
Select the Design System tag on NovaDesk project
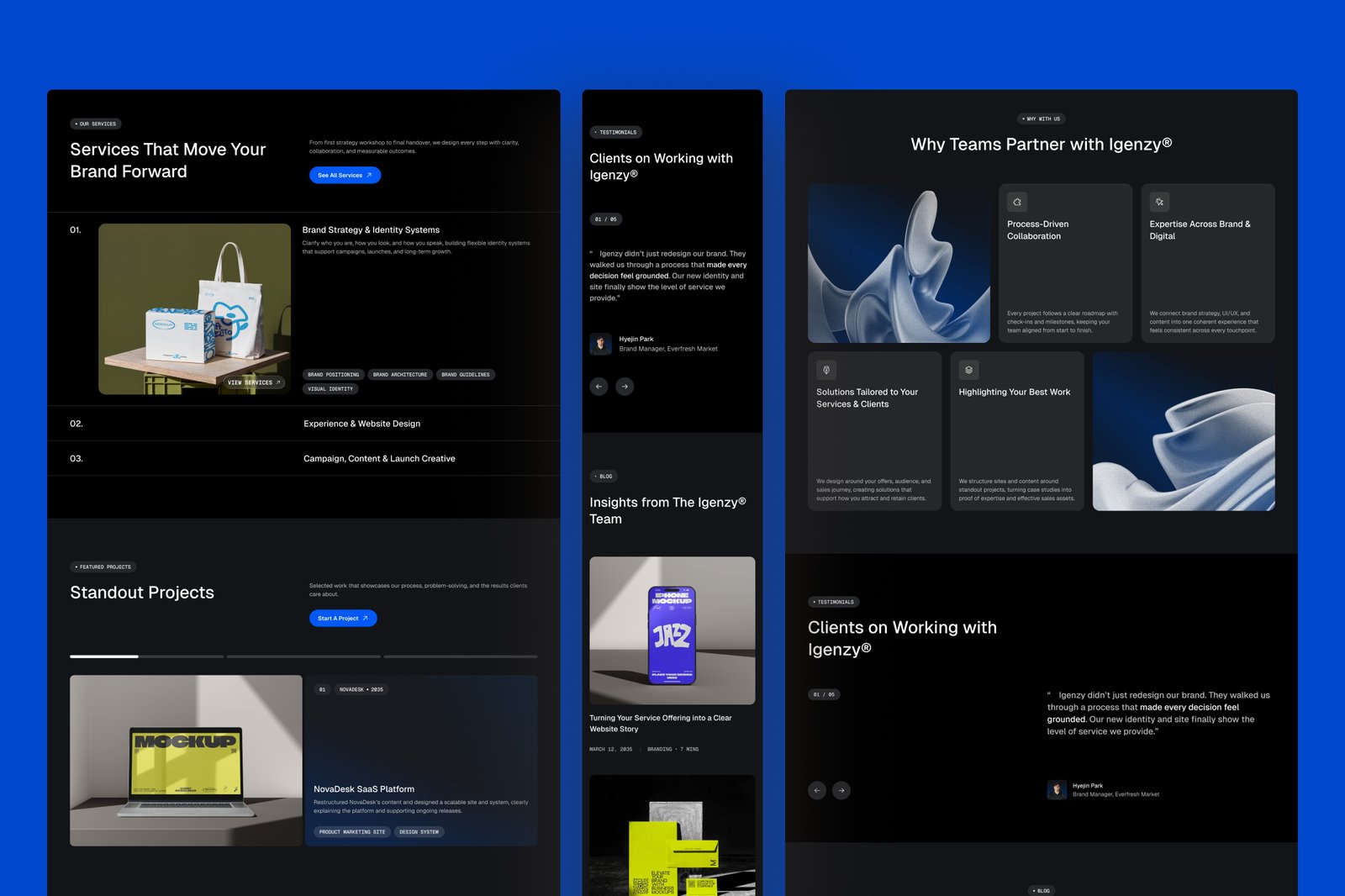[x=419, y=831]
